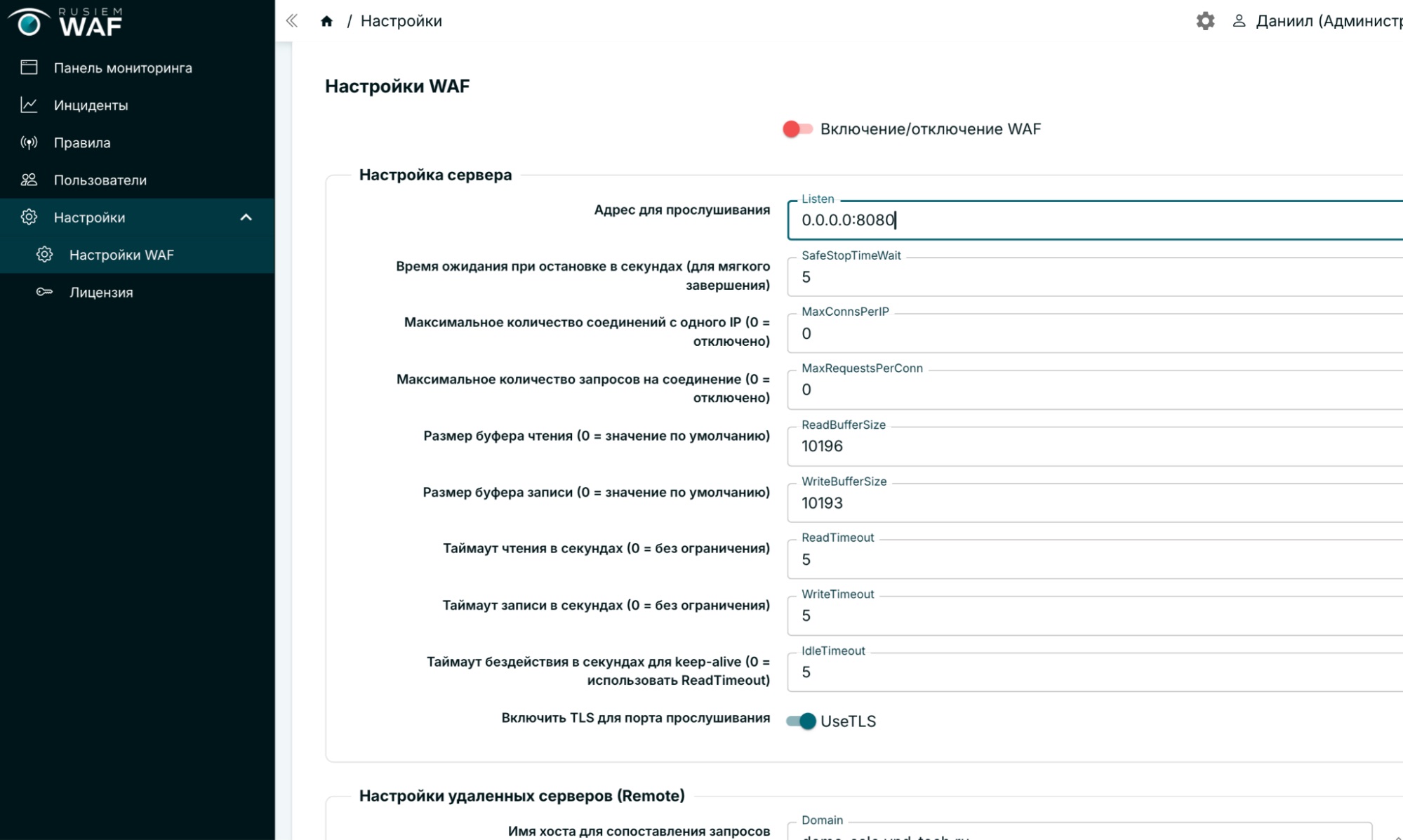The width and height of the screenshot is (1403, 840).
Task: Click the Users people icon
Action: [29, 180]
